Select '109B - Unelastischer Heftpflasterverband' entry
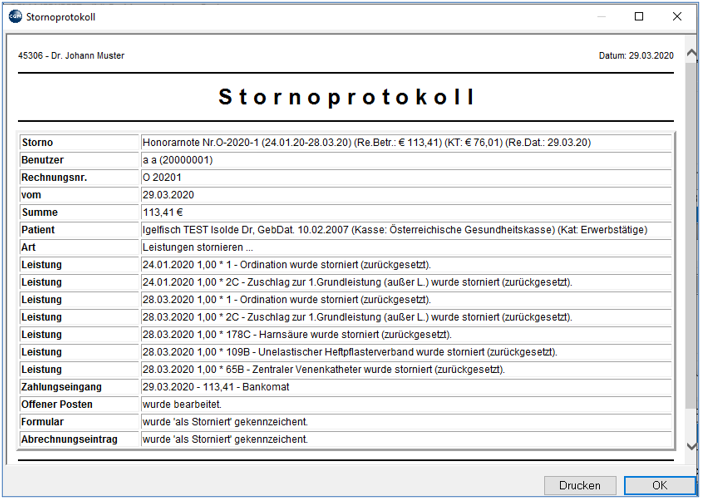 [350, 352]
